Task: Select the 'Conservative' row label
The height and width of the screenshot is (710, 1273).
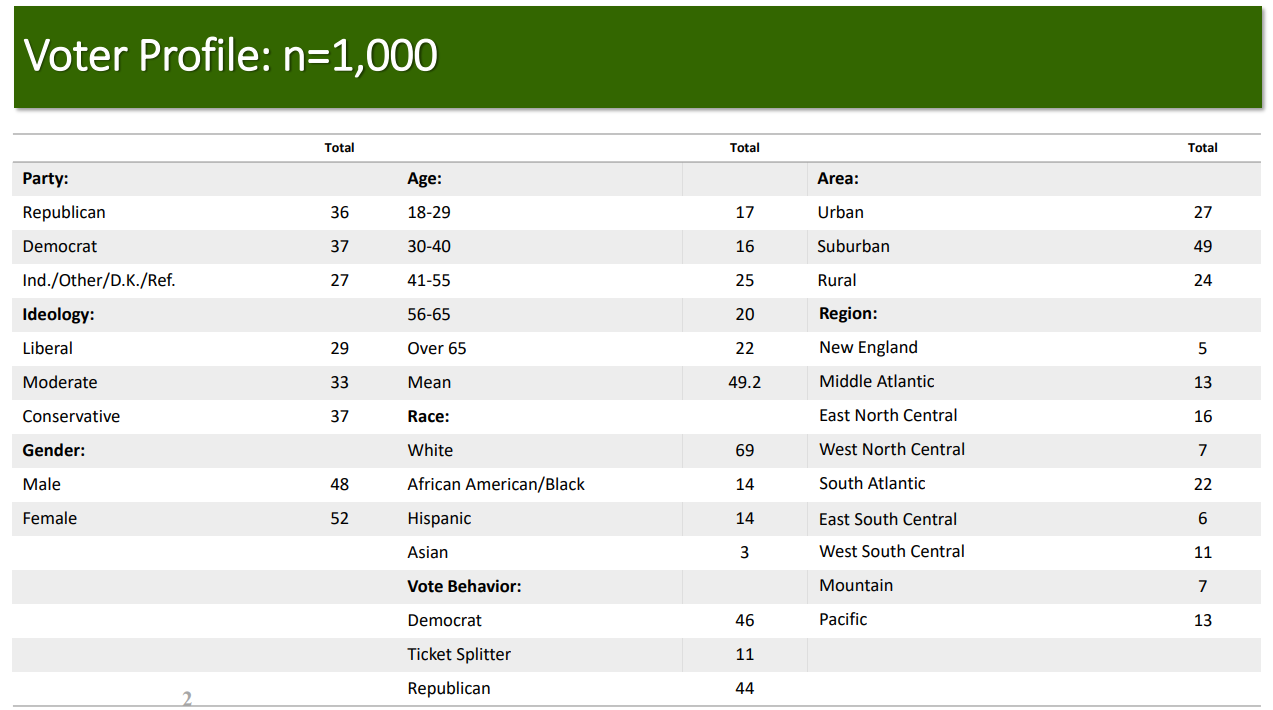Action: click(71, 417)
